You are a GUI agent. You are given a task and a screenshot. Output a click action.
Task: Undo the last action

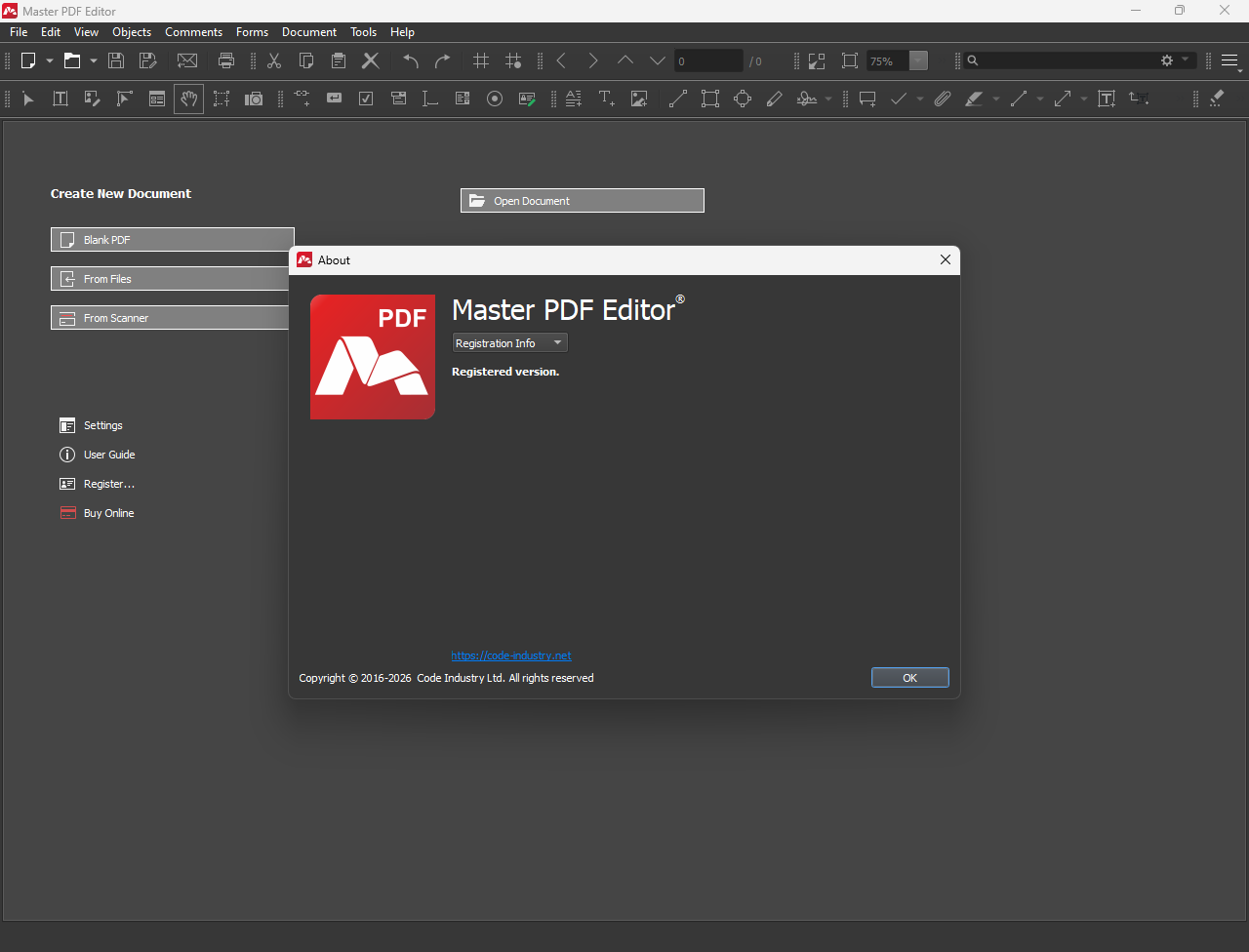pyautogui.click(x=411, y=60)
